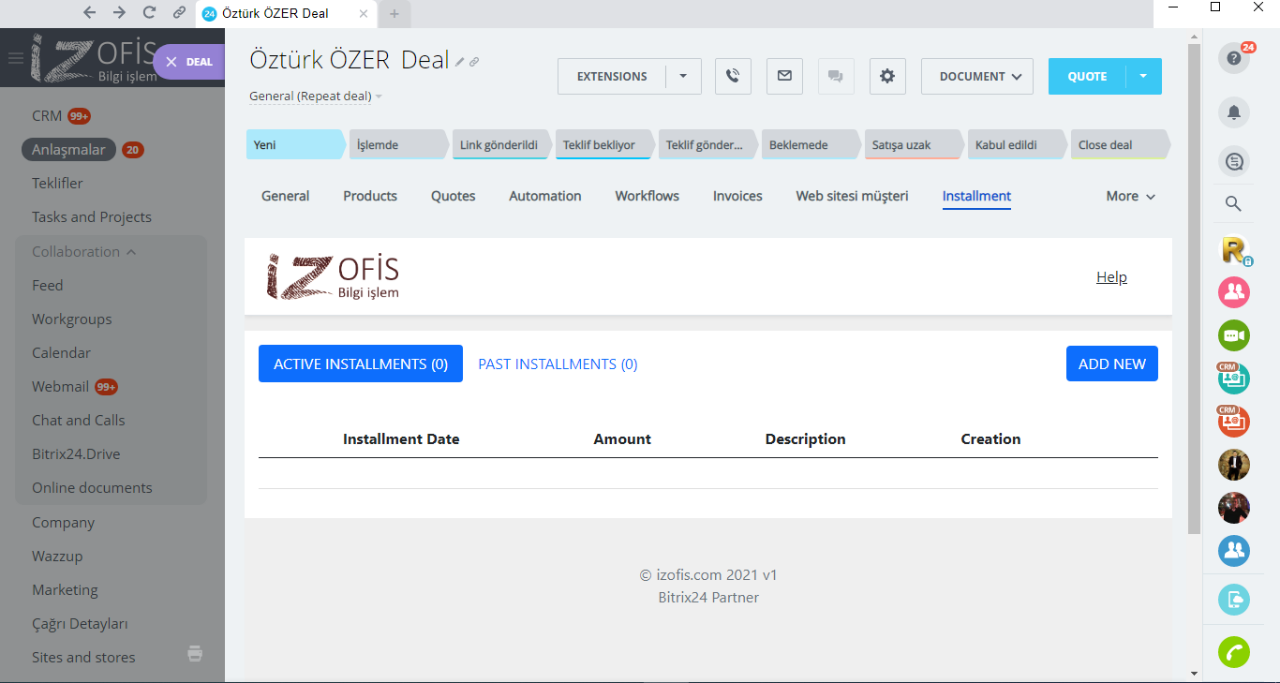Open the Help link

click(1111, 277)
